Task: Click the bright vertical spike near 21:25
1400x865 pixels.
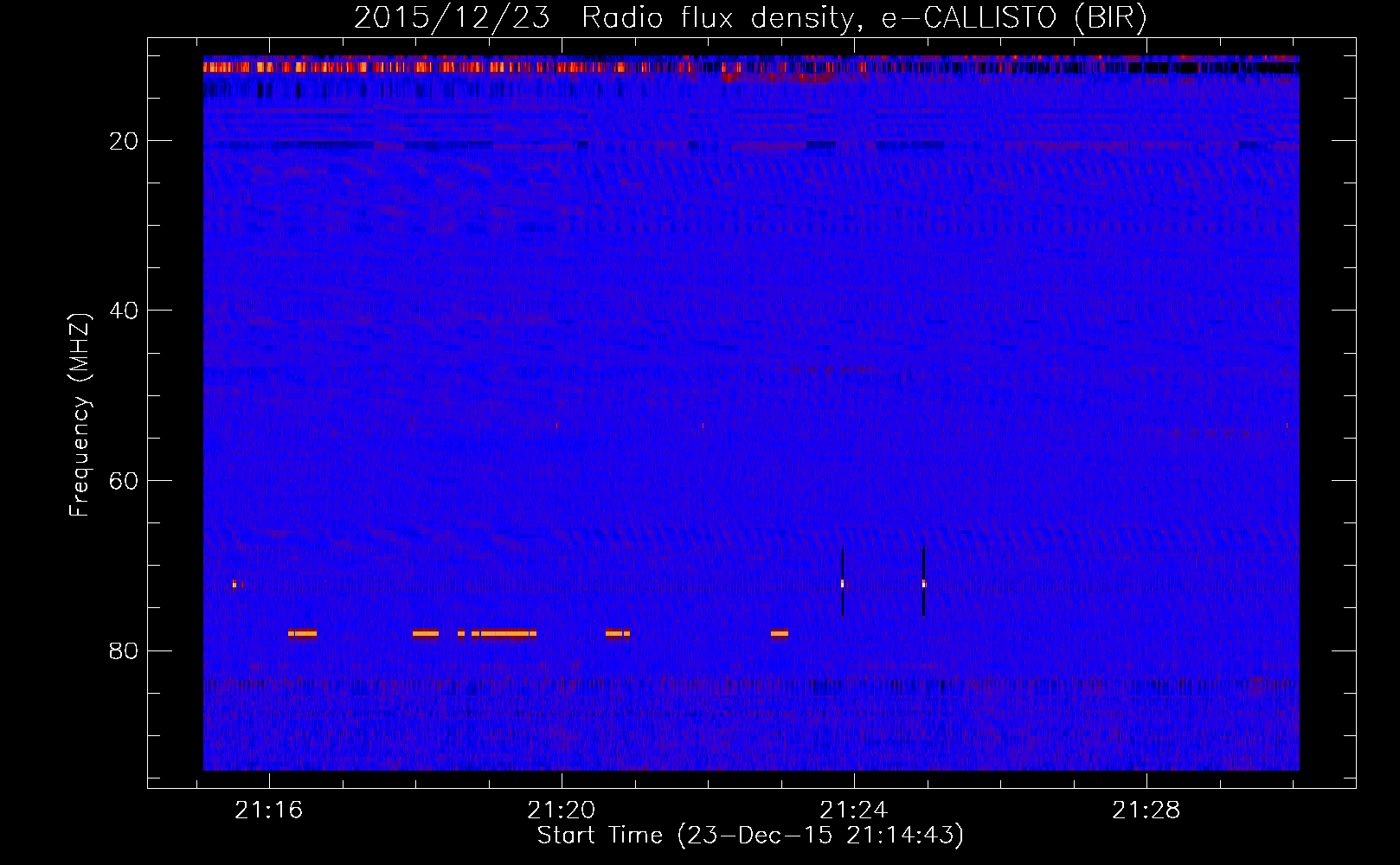Action: coord(923,580)
